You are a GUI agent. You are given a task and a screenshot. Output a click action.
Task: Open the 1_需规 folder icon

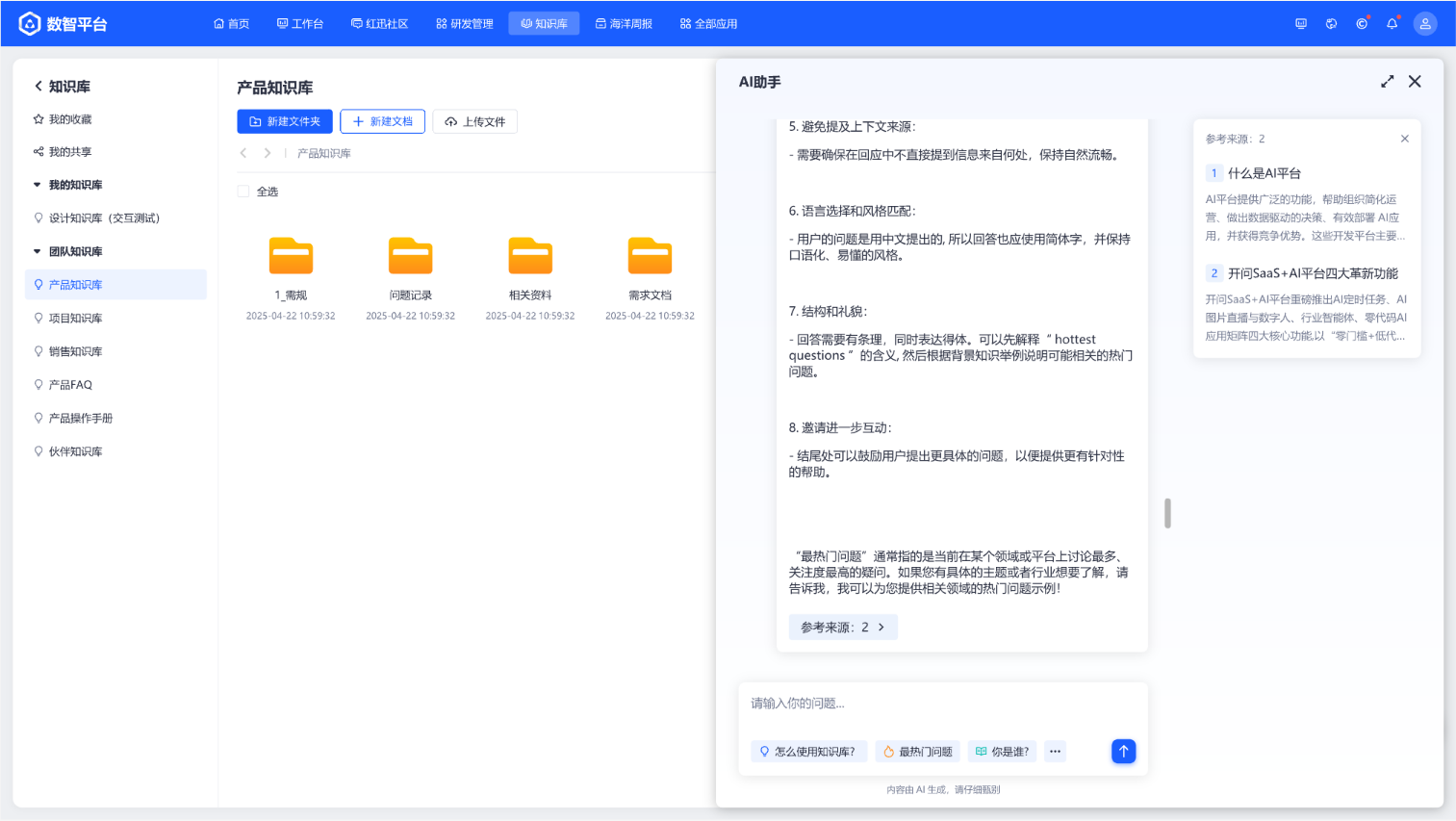(x=291, y=256)
